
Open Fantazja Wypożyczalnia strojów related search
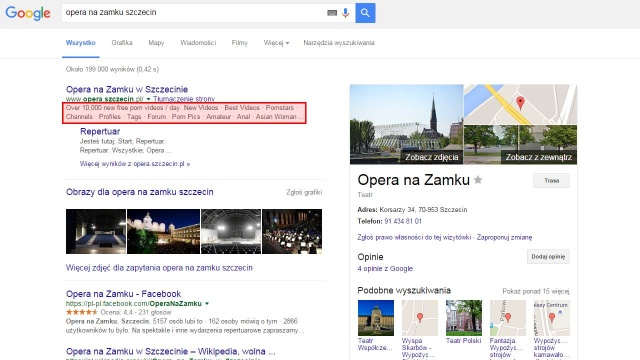508,318
